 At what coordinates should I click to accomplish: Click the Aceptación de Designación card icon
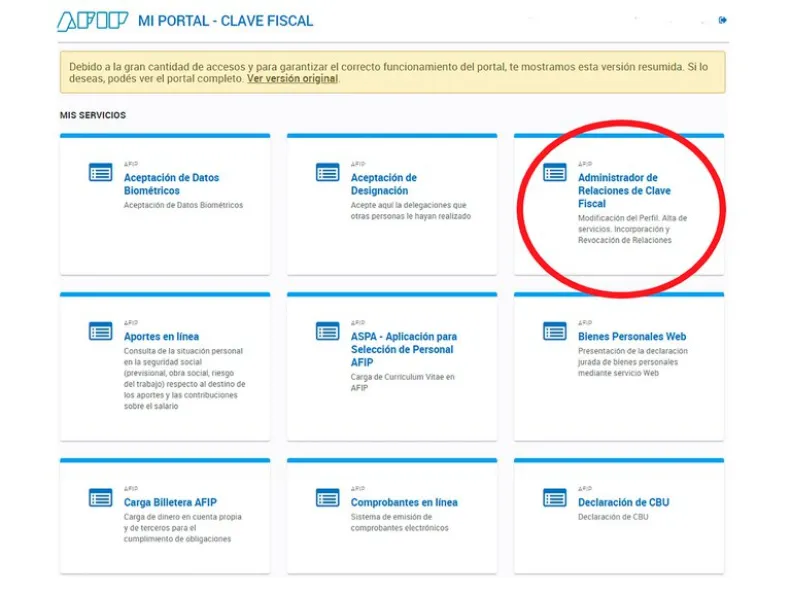327,173
